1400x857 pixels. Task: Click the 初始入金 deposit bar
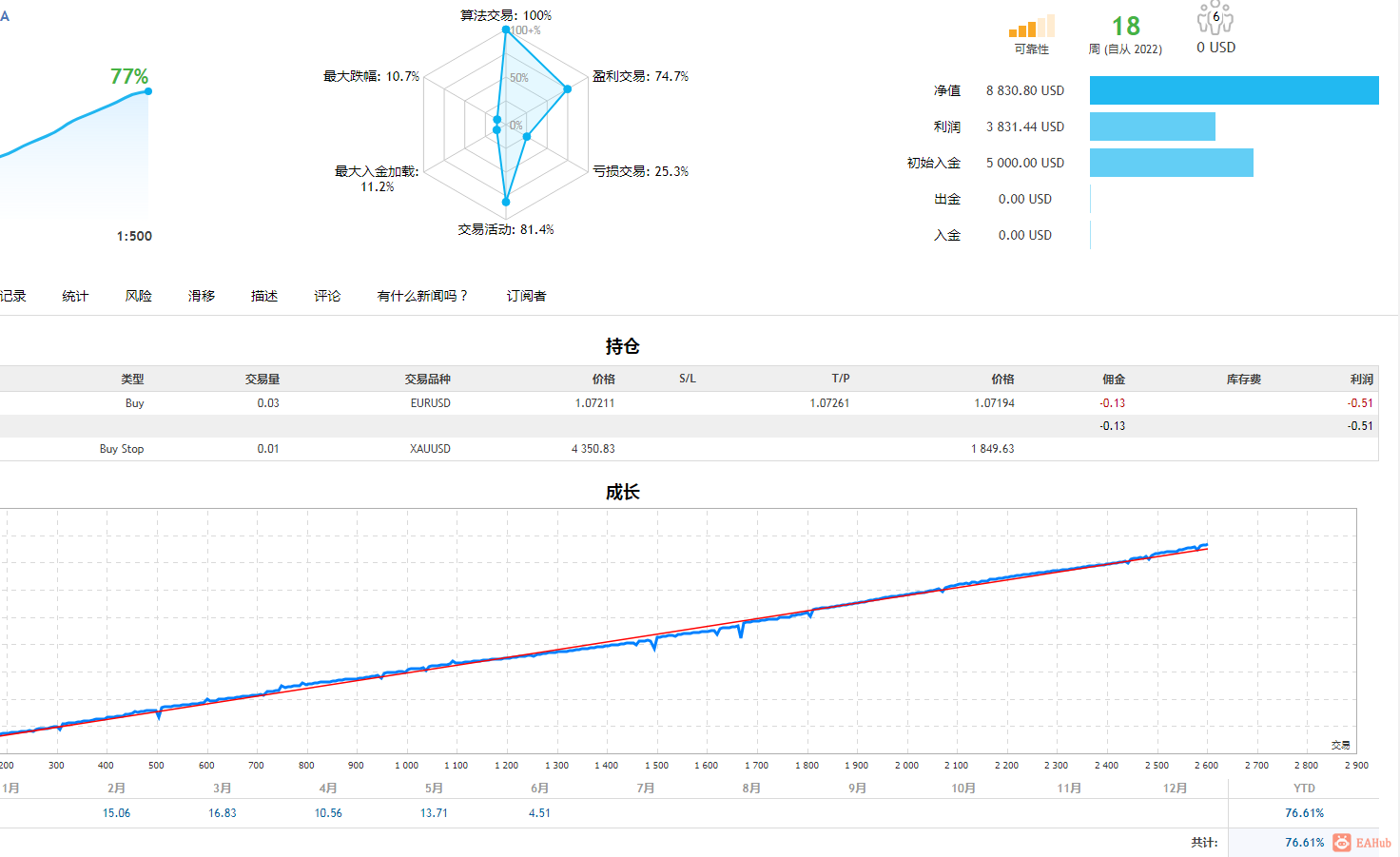tap(1172, 163)
